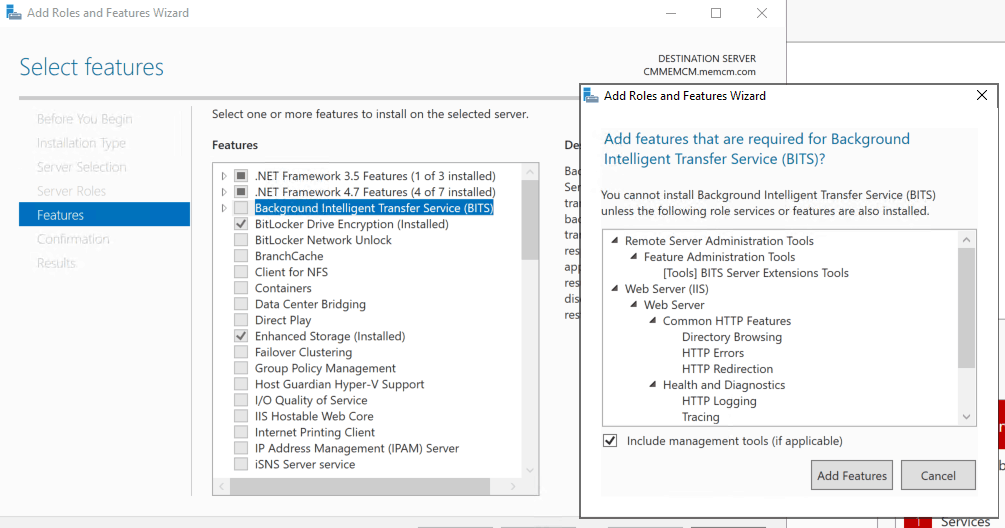The image size is (1005, 528).
Task: Close the main Add Roles and Features Wizard window
Action: tap(761, 13)
